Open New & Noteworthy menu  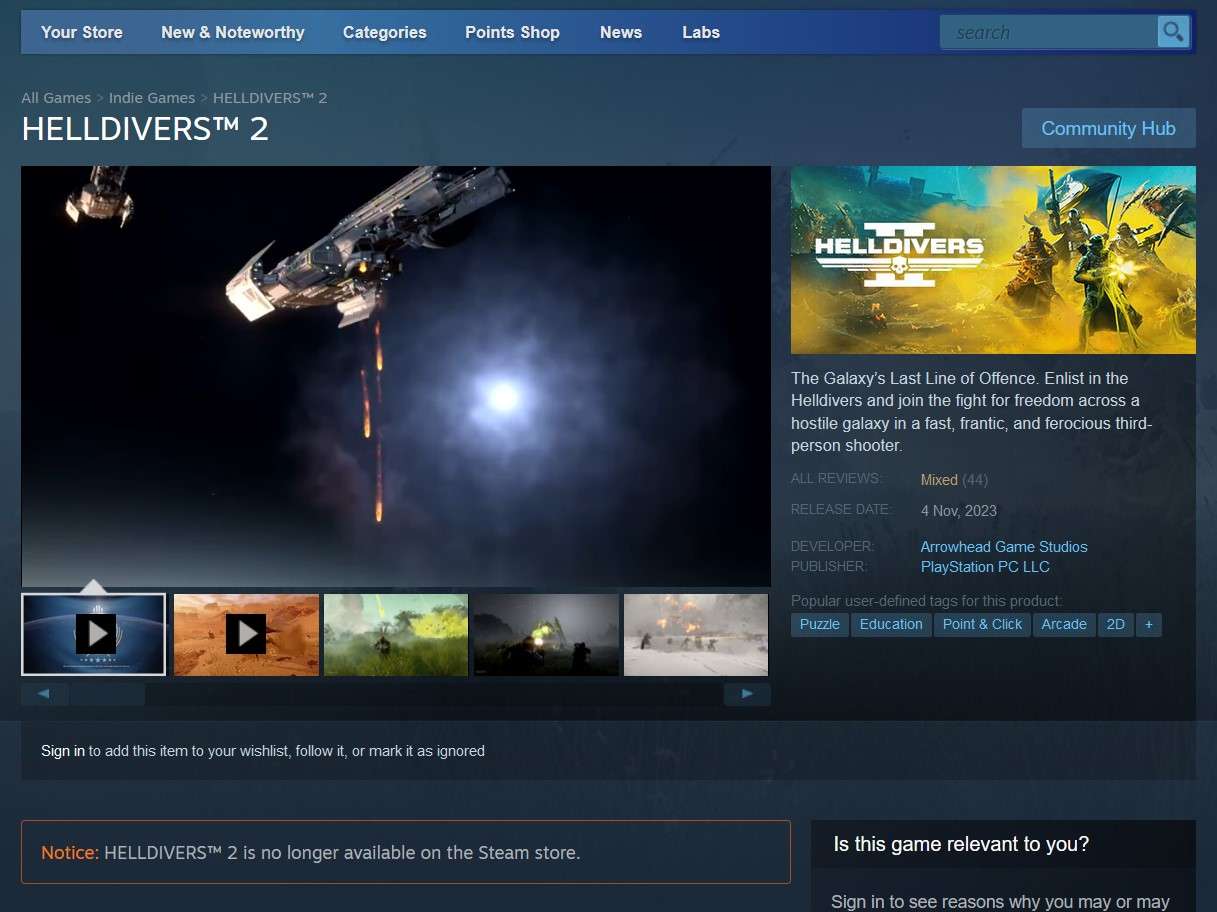coord(233,32)
